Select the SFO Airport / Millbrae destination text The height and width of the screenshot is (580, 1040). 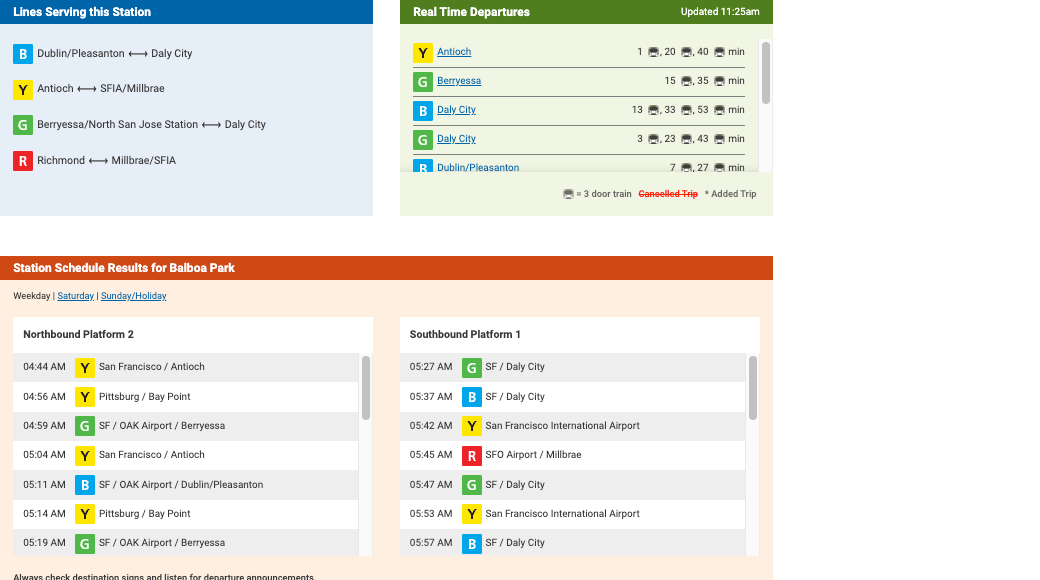pyautogui.click(x=533, y=455)
